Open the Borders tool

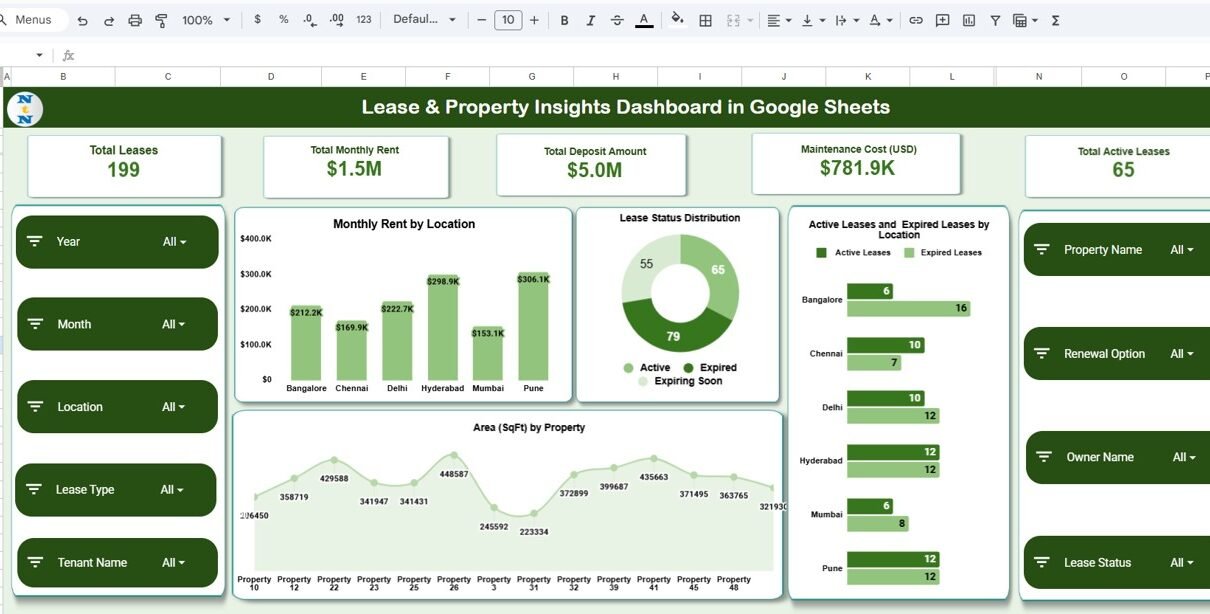705,20
